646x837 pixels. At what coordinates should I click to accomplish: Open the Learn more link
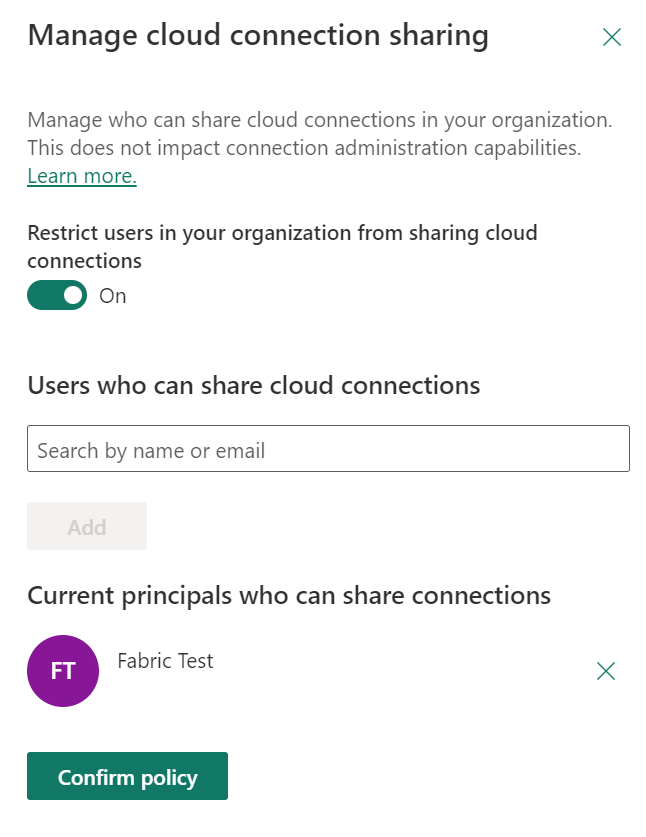pyautogui.click(x=82, y=176)
